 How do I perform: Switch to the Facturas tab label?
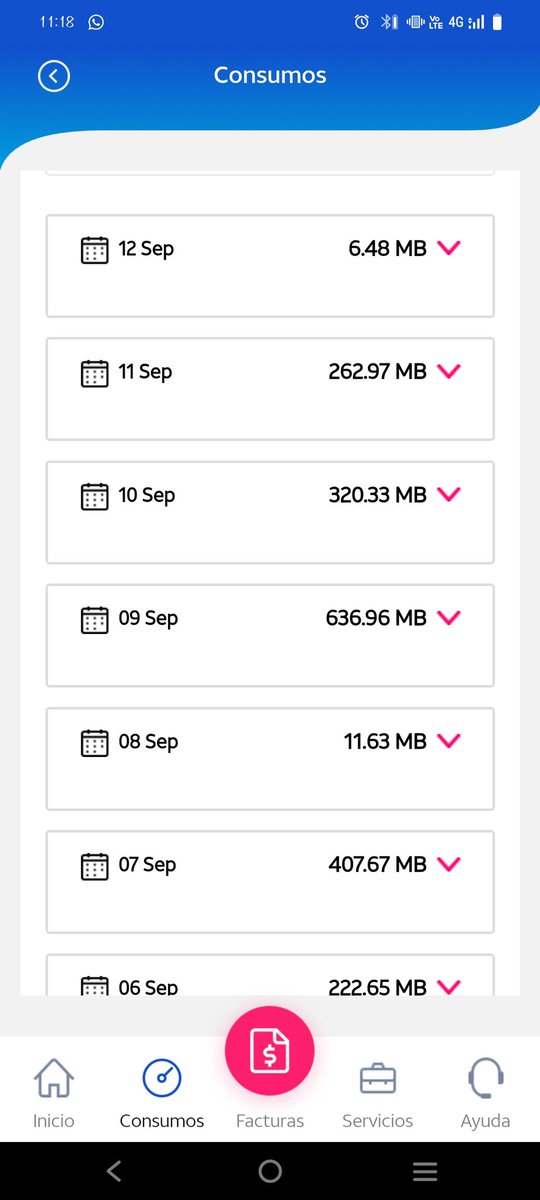270,1121
